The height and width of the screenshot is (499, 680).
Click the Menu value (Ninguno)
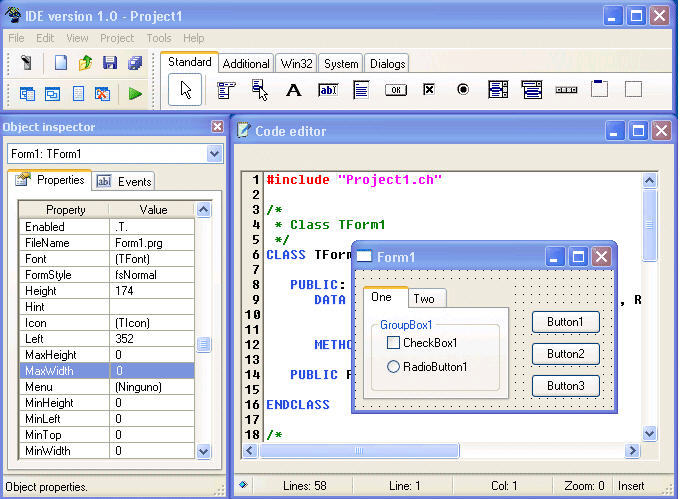[x=138, y=387]
